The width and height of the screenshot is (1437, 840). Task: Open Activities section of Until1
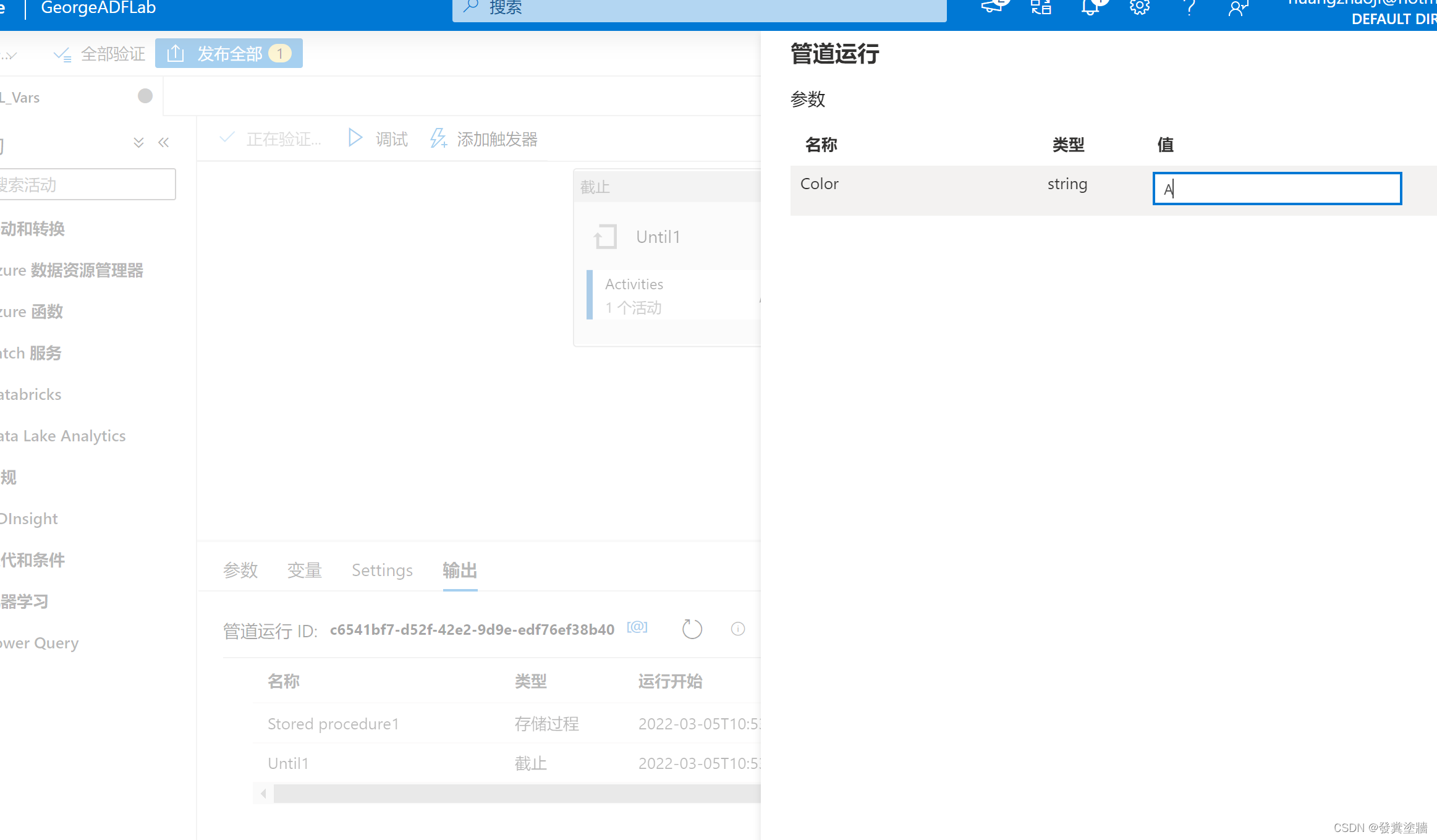click(x=673, y=295)
